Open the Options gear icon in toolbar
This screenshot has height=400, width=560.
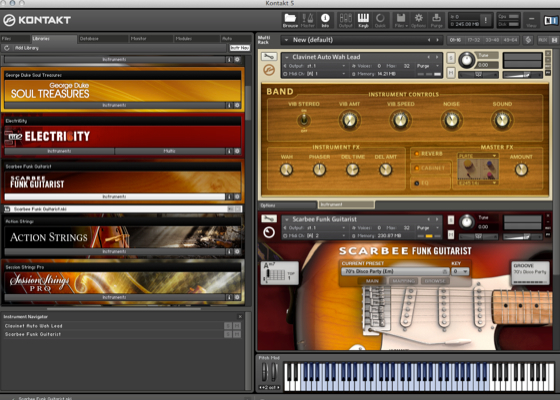pos(419,20)
